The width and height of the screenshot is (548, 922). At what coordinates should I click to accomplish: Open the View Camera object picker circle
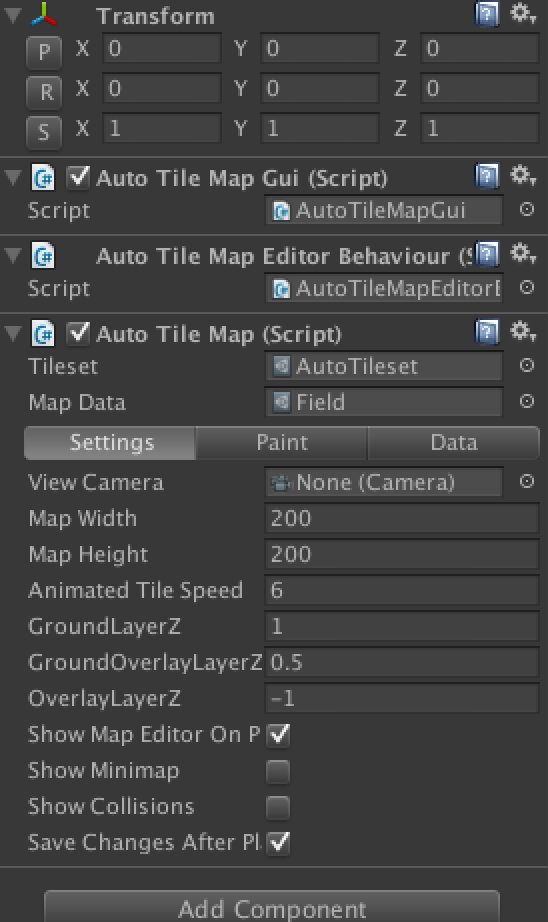(527, 482)
